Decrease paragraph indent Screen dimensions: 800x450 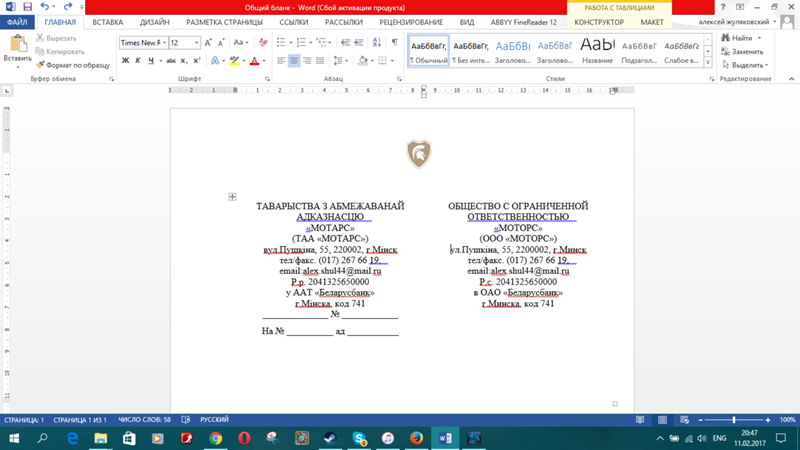(345, 43)
